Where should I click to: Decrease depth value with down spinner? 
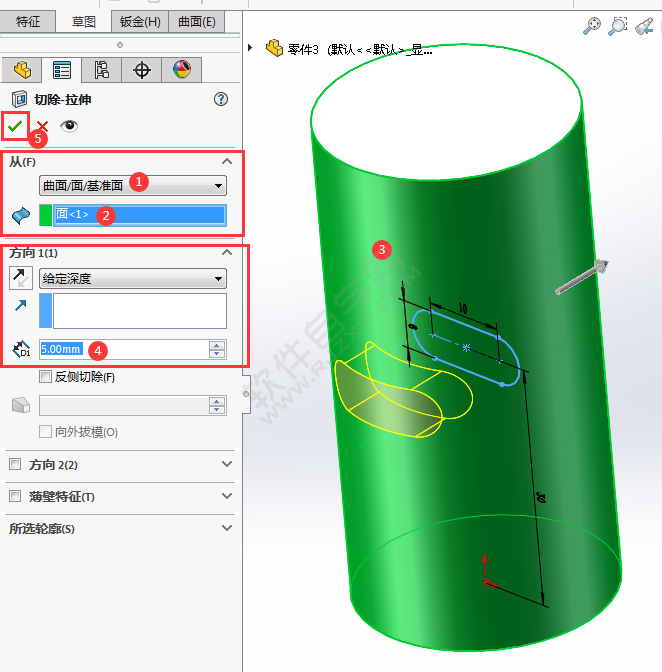pyautogui.click(x=217, y=354)
